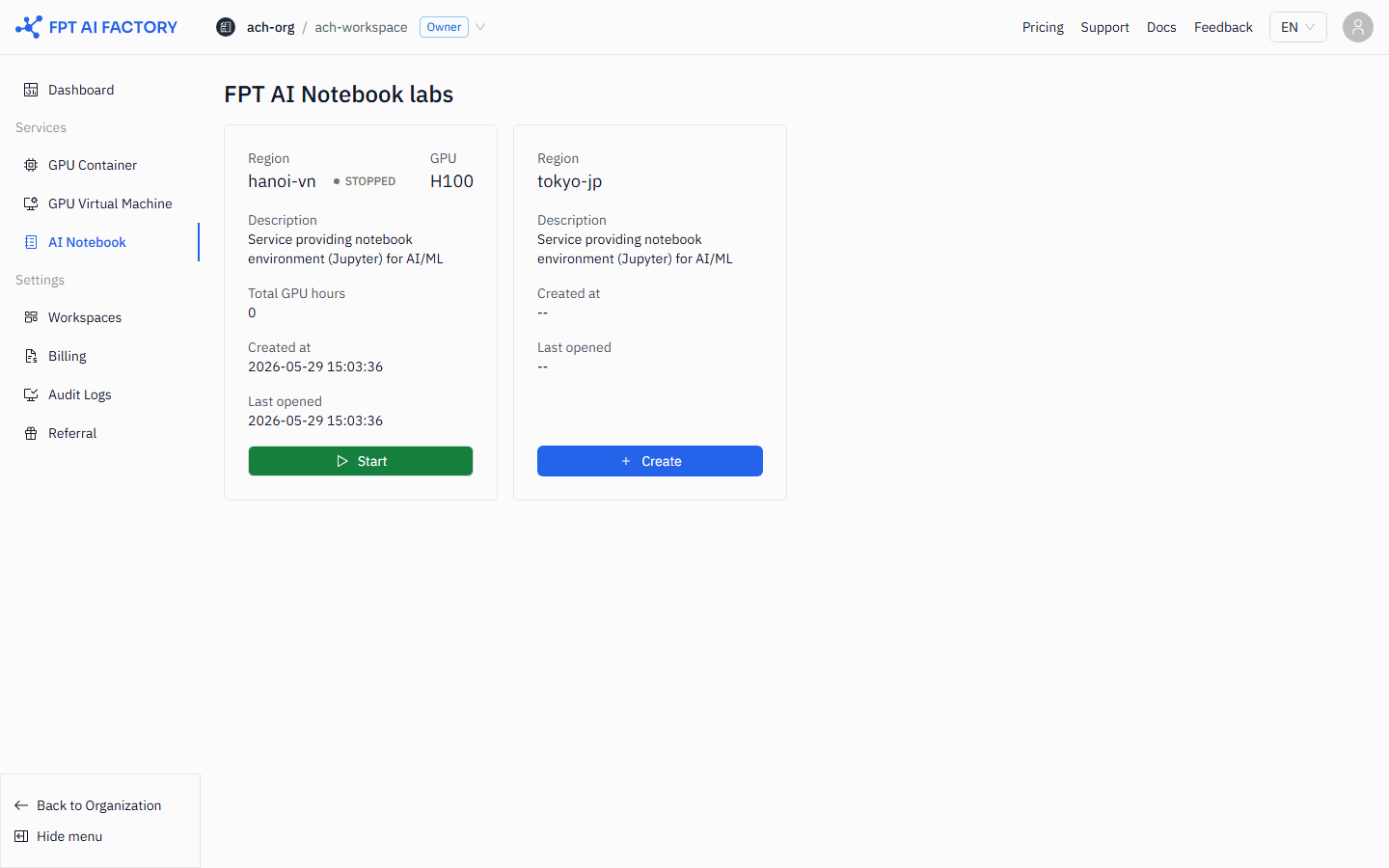Click the GPU Virtual Machine icon

coord(31,203)
